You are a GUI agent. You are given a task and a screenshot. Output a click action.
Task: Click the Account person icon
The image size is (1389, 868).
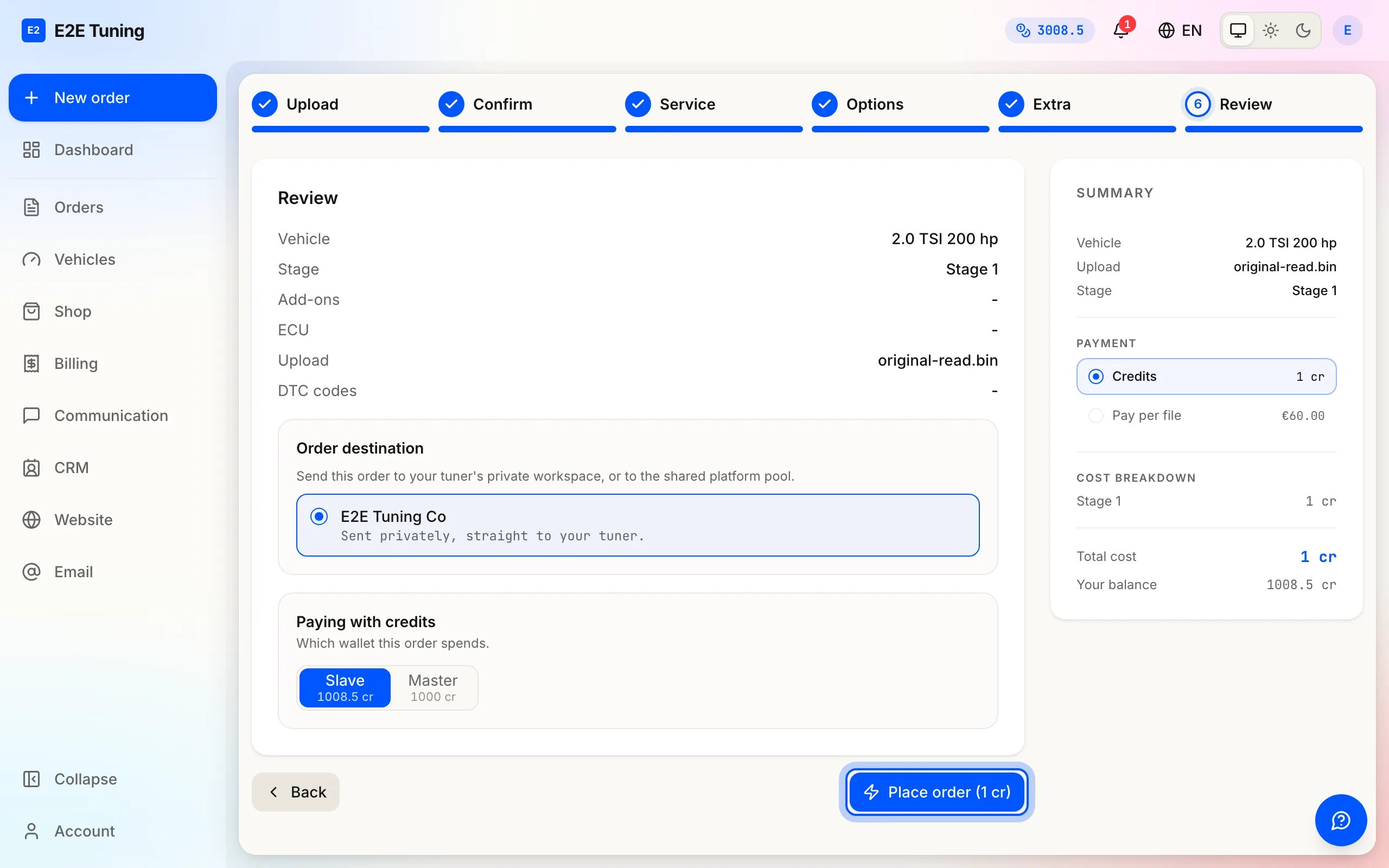click(31, 831)
